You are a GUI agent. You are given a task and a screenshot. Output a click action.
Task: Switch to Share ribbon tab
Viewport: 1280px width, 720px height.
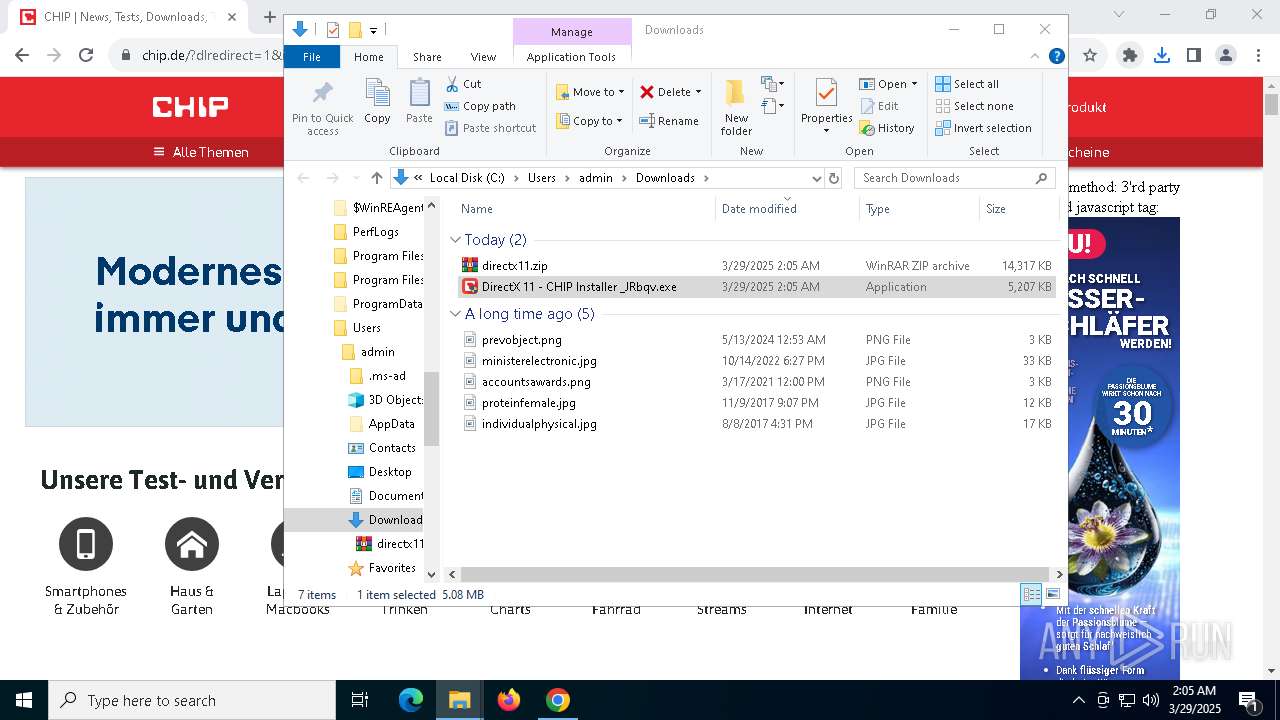[427, 57]
